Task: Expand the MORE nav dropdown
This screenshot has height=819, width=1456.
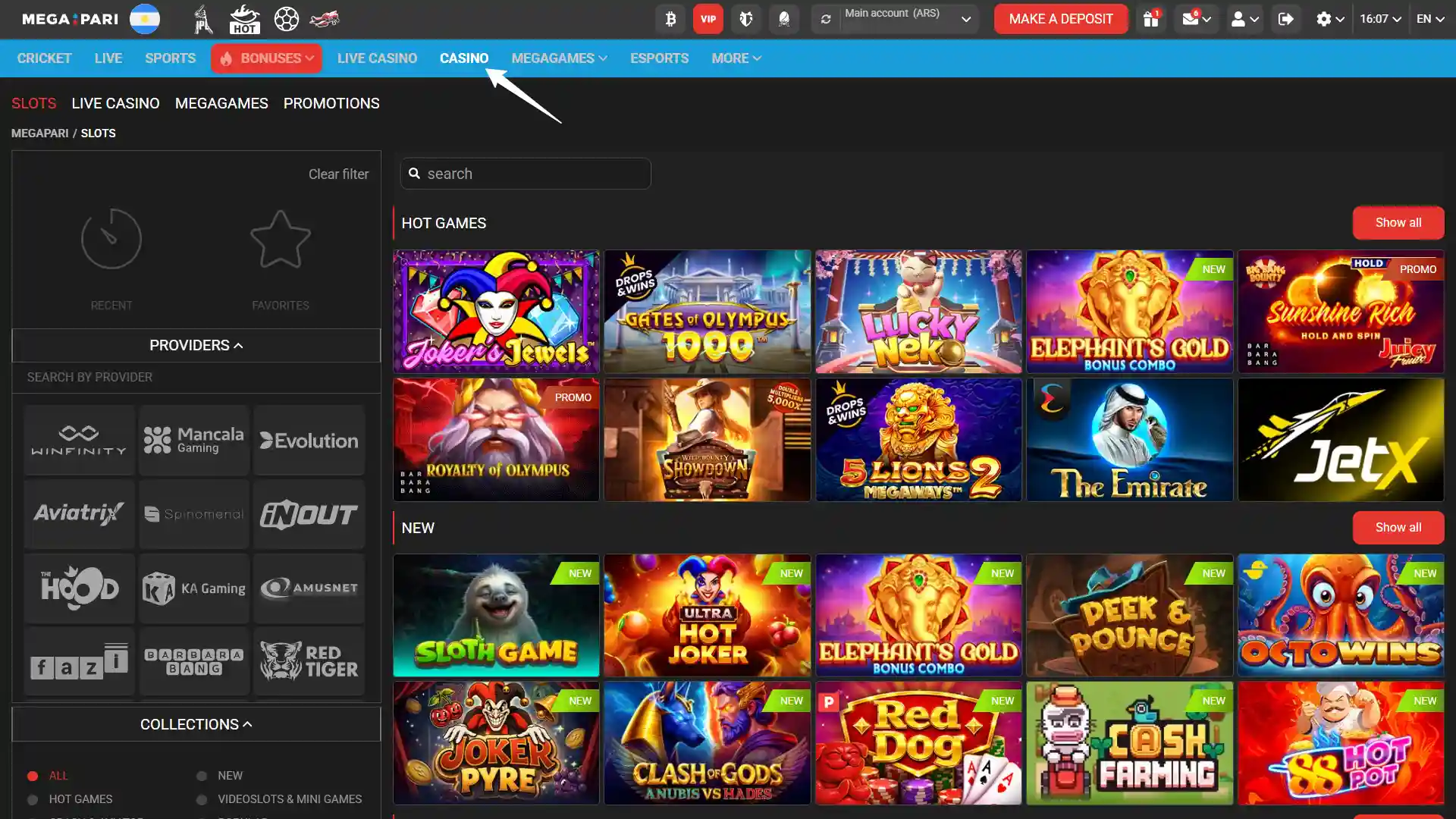Action: click(736, 58)
